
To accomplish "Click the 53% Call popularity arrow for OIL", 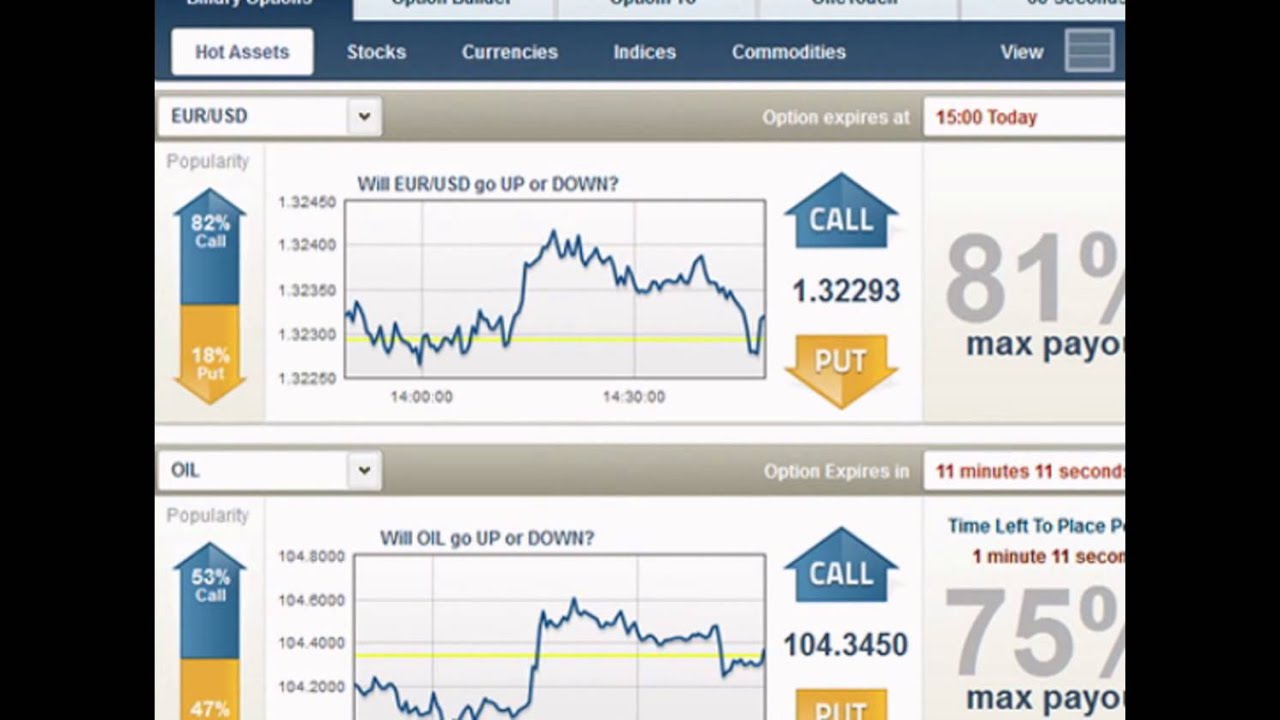I will coord(210,600).
